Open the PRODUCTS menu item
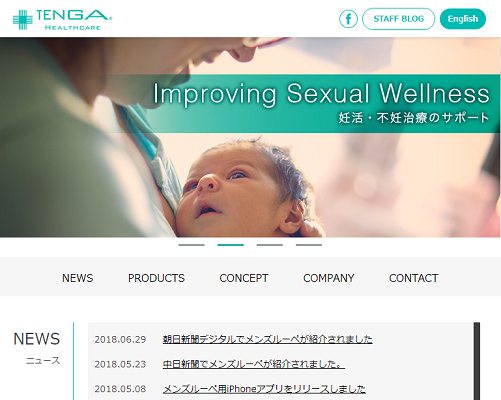Viewport: 501px width, 400px height. click(x=156, y=278)
